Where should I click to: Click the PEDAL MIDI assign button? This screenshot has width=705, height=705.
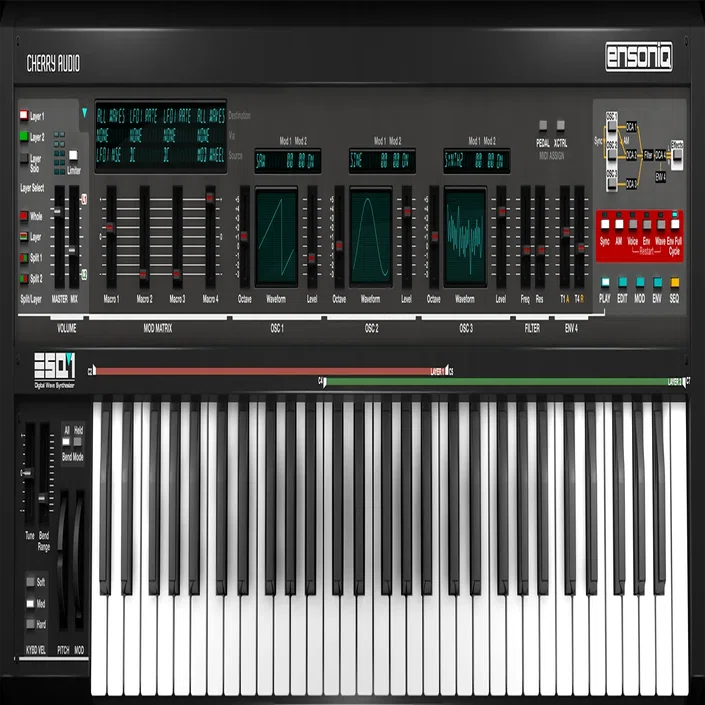pos(543,125)
